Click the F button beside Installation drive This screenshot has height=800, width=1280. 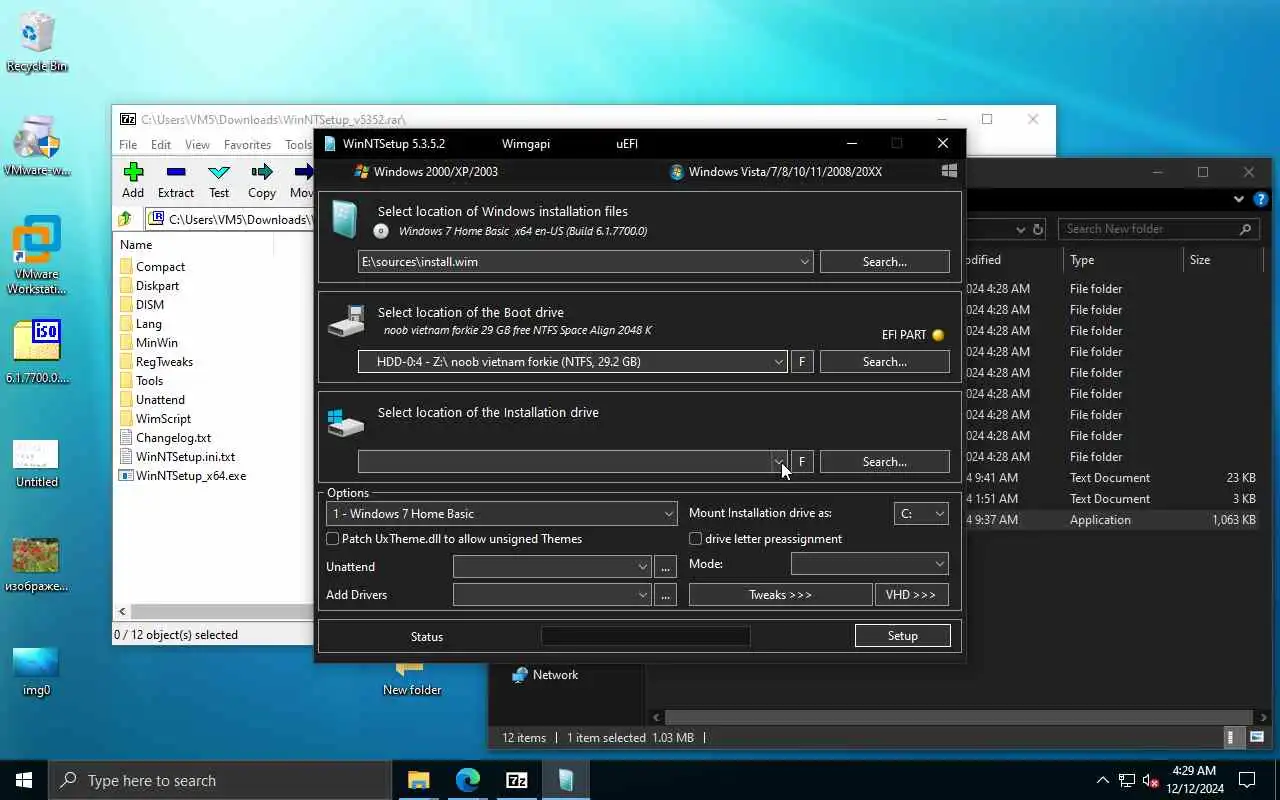click(802, 462)
